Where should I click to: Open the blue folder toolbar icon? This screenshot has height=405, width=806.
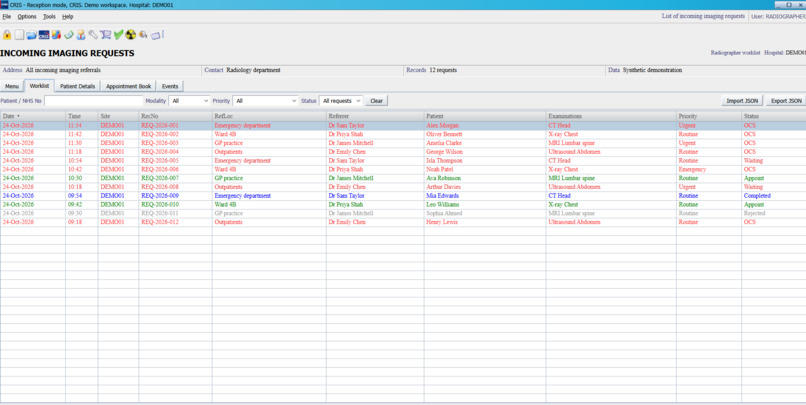click(31, 35)
